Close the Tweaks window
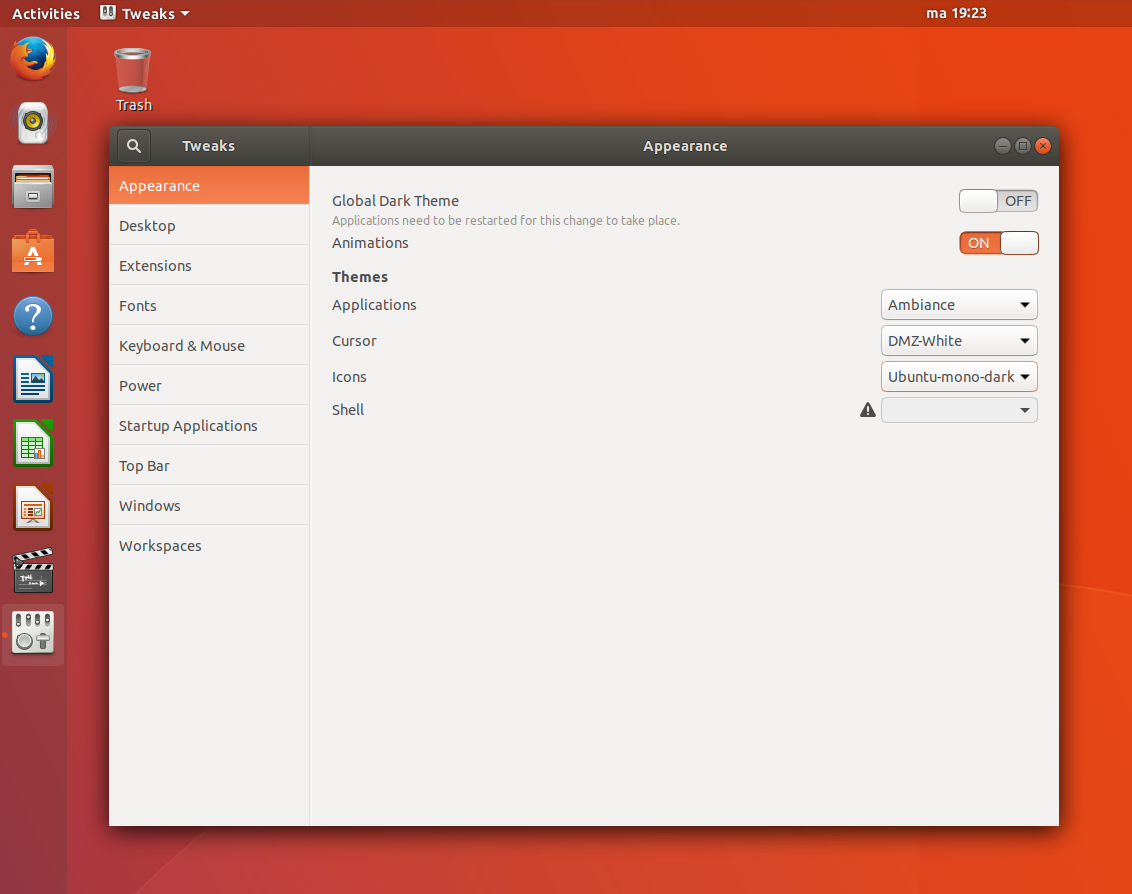The width and height of the screenshot is (1132, 894). tap(1042, 146)
